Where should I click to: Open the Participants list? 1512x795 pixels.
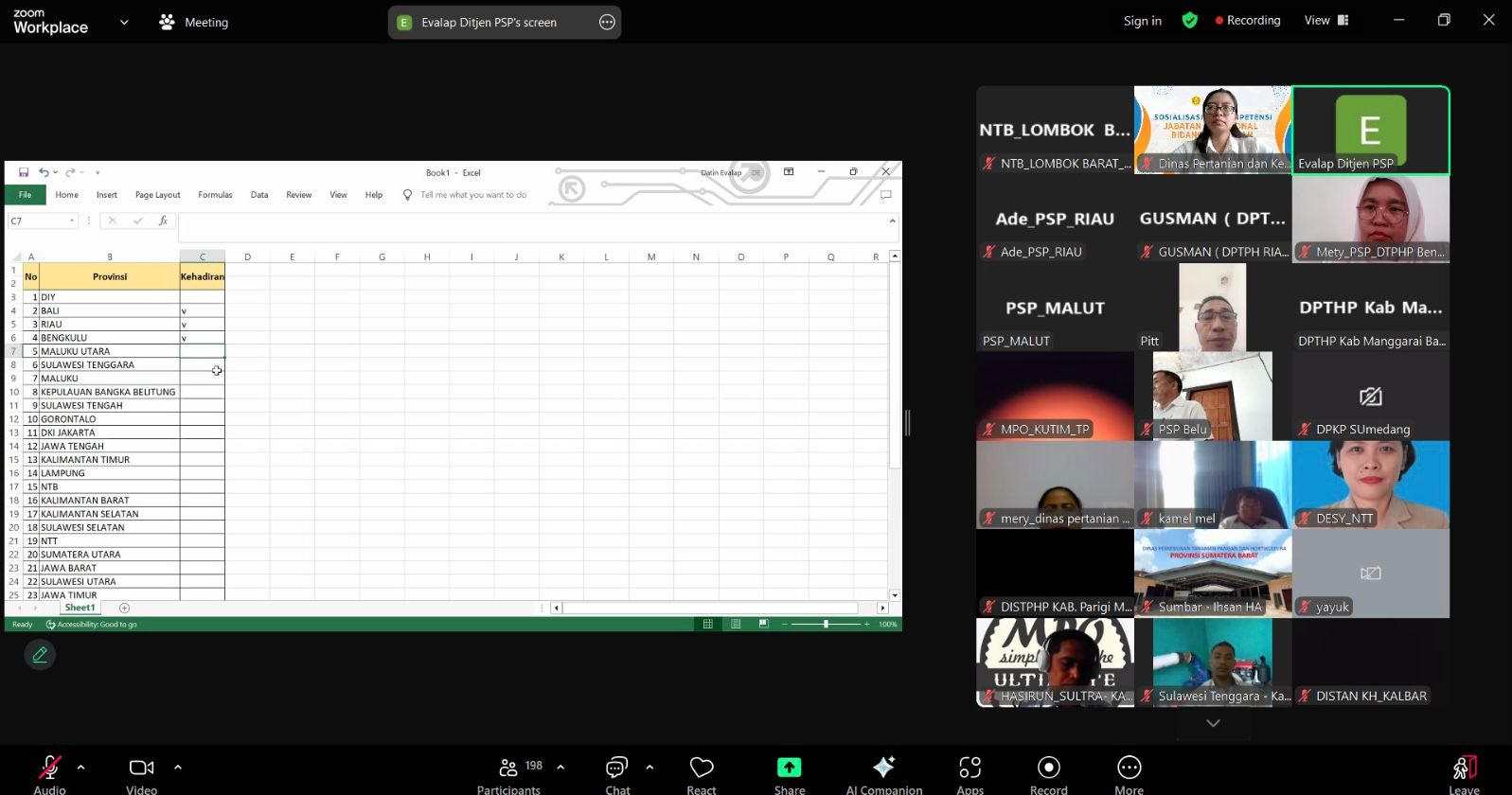tap(509, 772)
